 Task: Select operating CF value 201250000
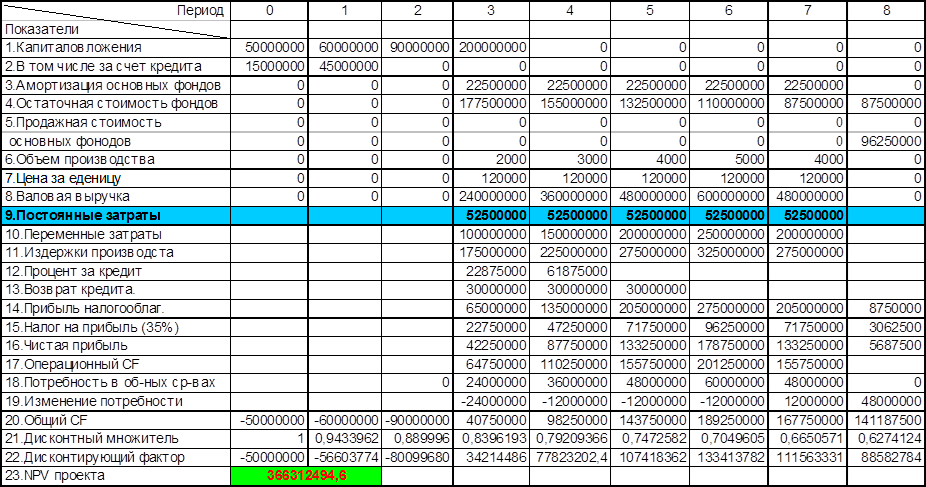(x=731, y=364)
